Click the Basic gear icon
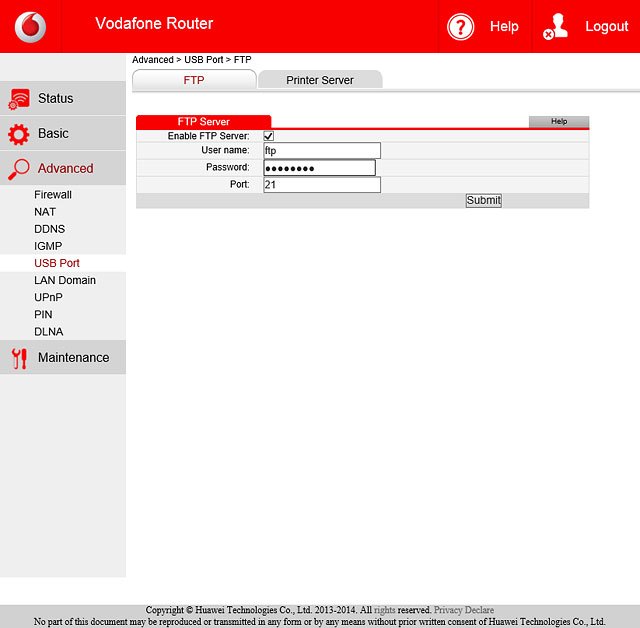This screenshot has width=640, height=628. point(19,134)
